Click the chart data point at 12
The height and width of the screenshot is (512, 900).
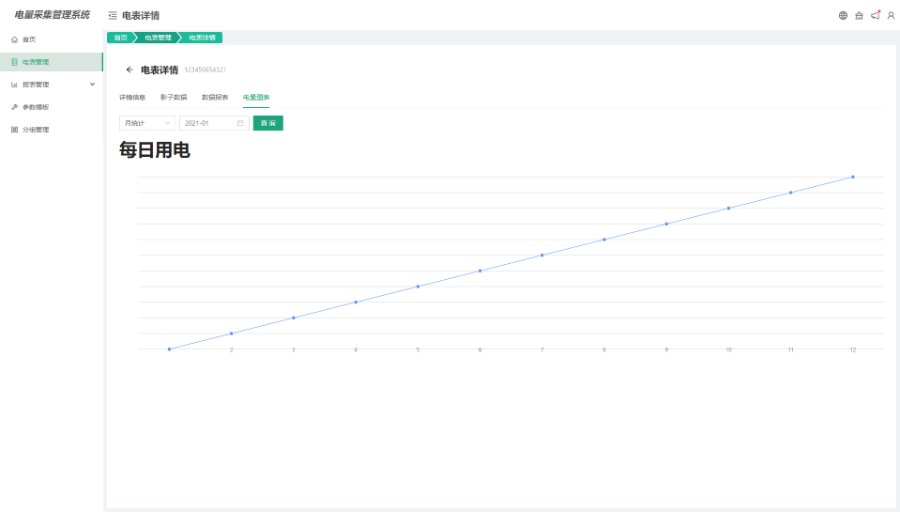[x=853, y=177]
